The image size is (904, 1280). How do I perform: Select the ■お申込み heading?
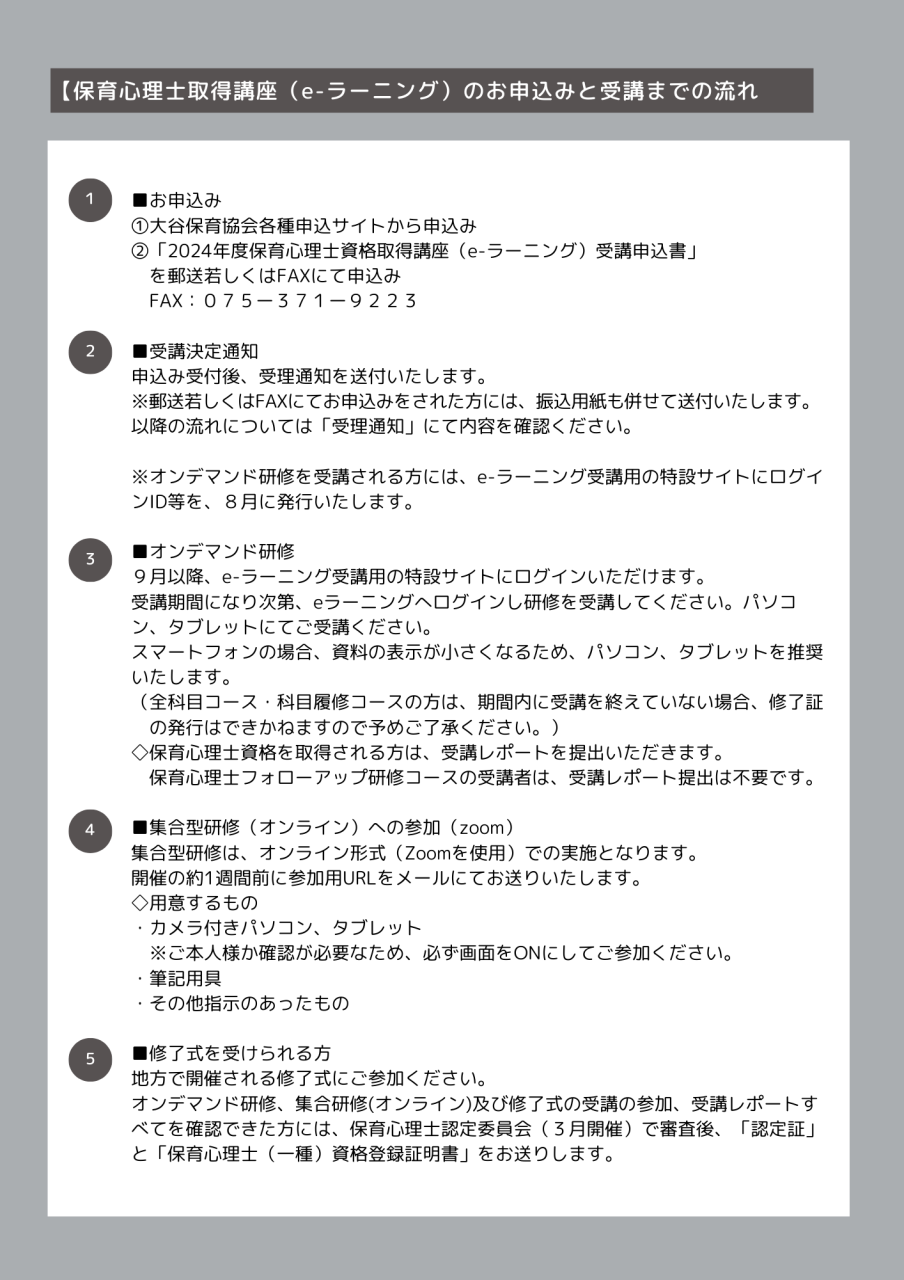point(176,200)
